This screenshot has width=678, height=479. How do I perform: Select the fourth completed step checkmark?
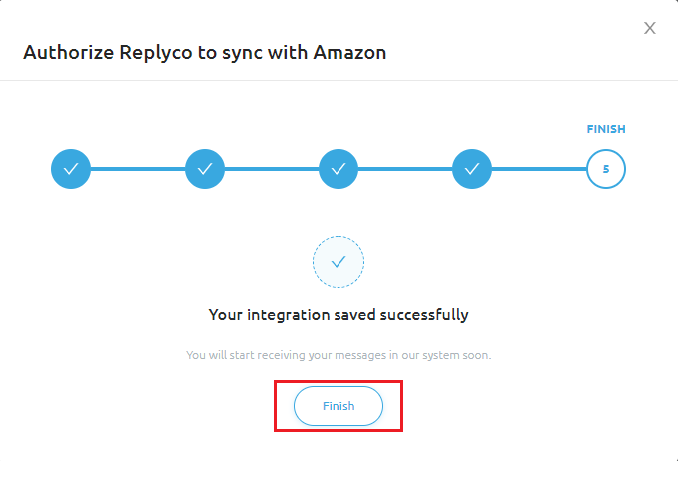click(472, 169)
